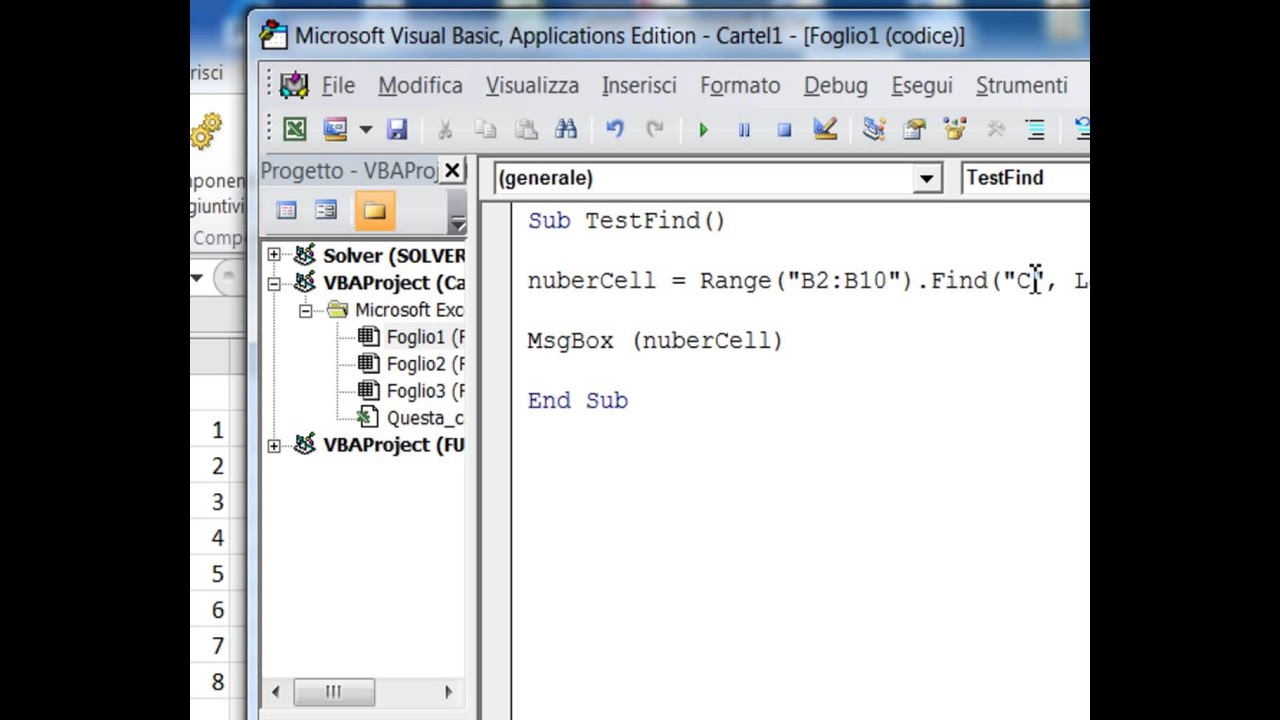The height and width of the screenshot is (720, 1280).
Task: Click the View Microsoft Excel toolbar icon
Action: (x=294, y=129)
